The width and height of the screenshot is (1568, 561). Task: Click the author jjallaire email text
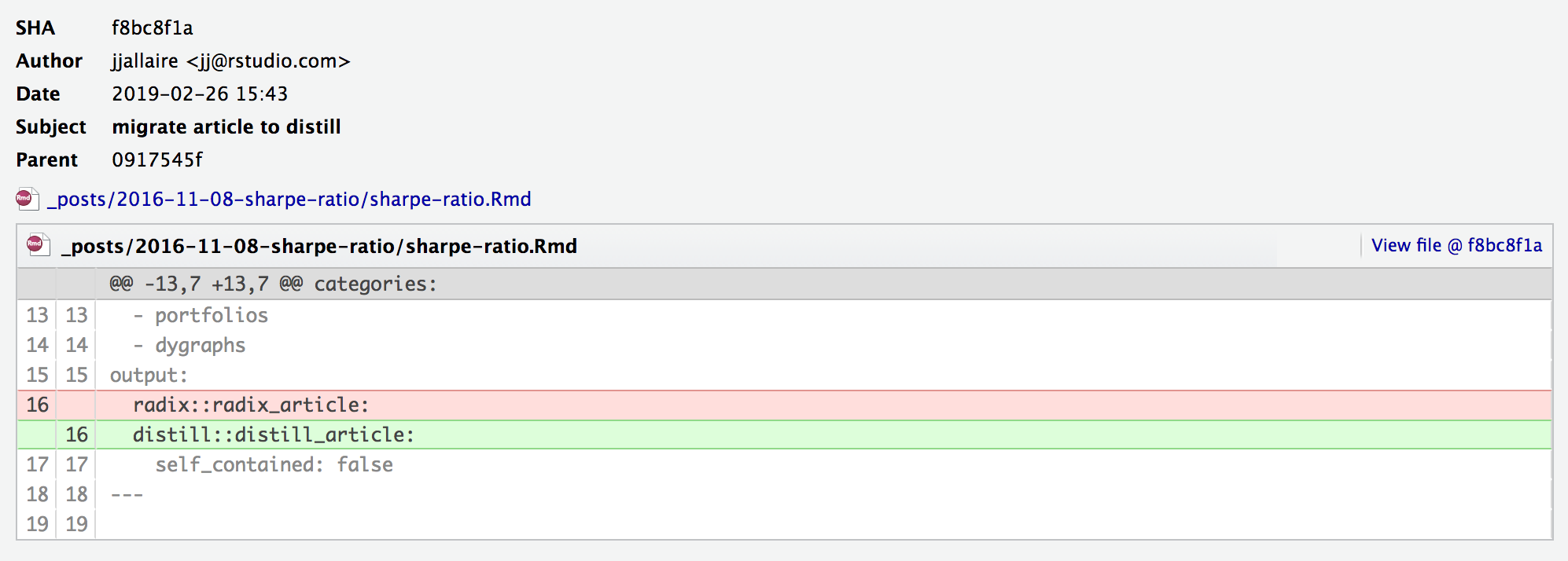(230, 61)
